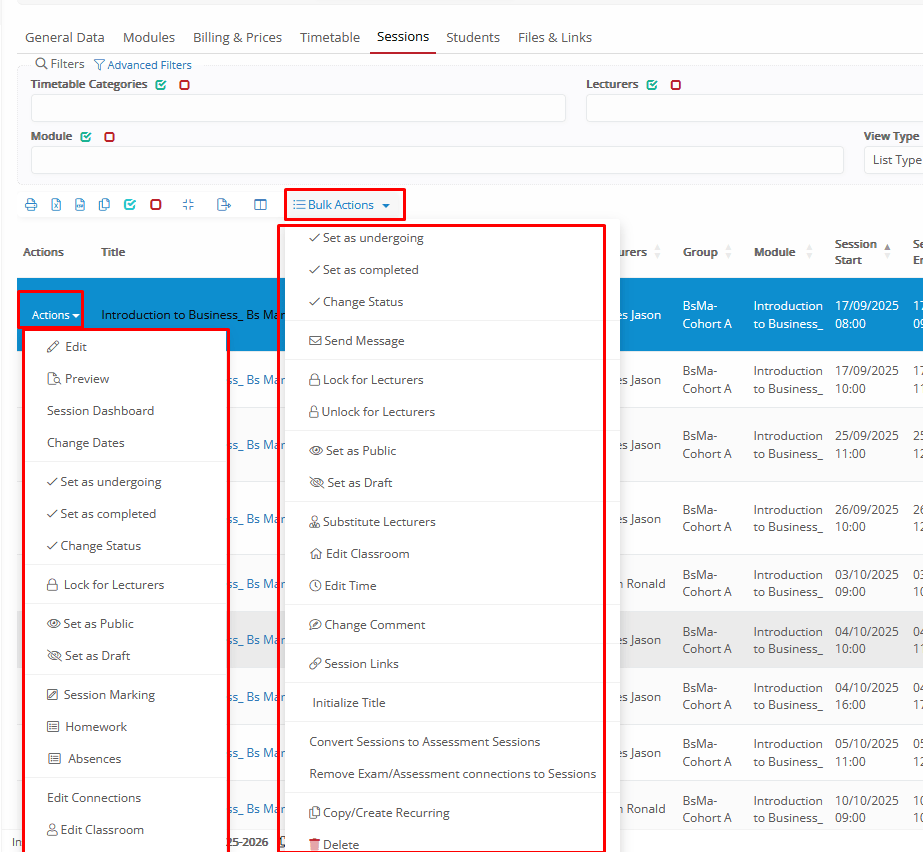Click the red deselect-all icon in toolbar
Screen dimensions: 923x852
tap(155, 205)
